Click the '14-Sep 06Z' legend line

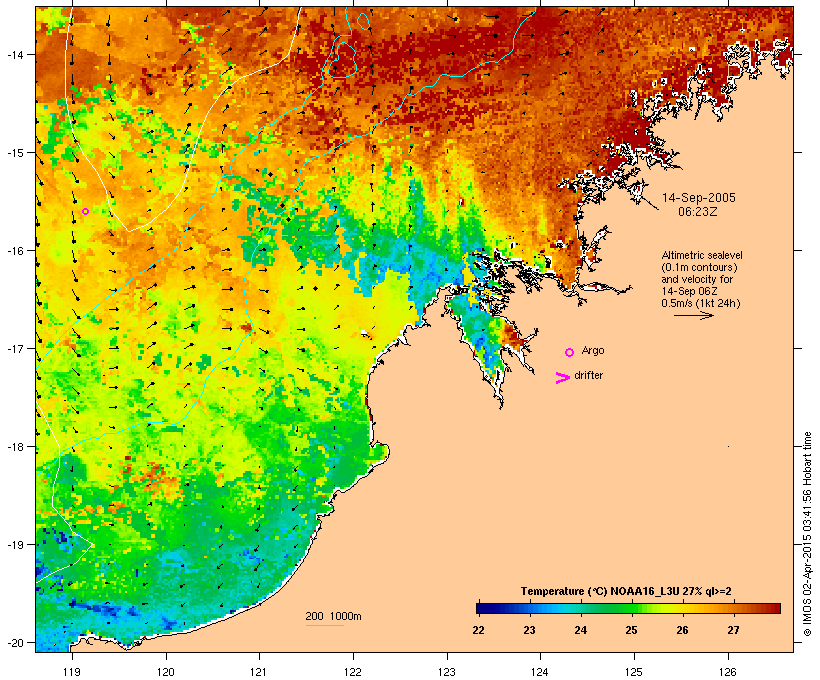(x=689, y=291)
